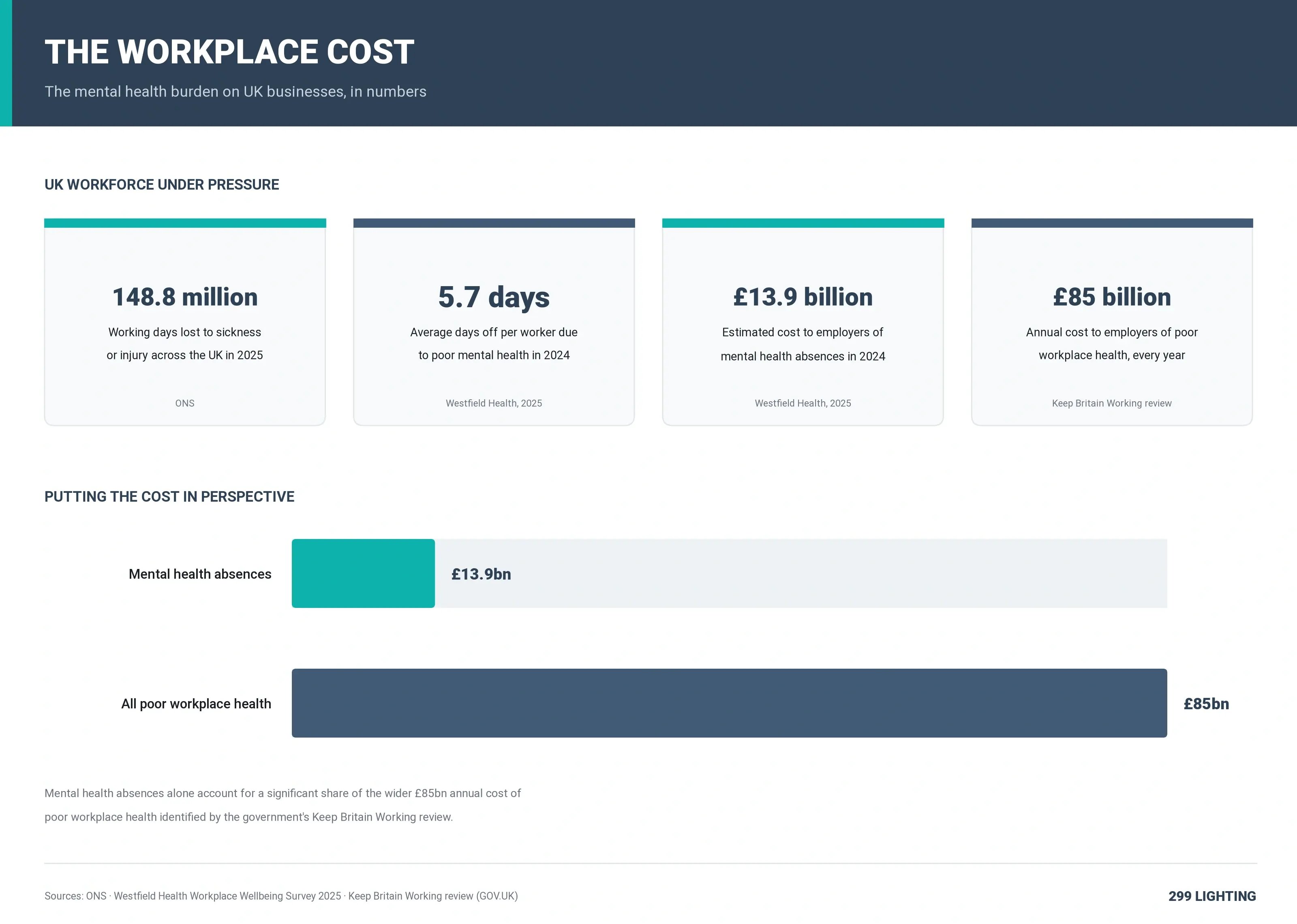Click the dark blue £85bn bar
The width and height of the screenshot is (1297, 924).
(x=729, y=703)
